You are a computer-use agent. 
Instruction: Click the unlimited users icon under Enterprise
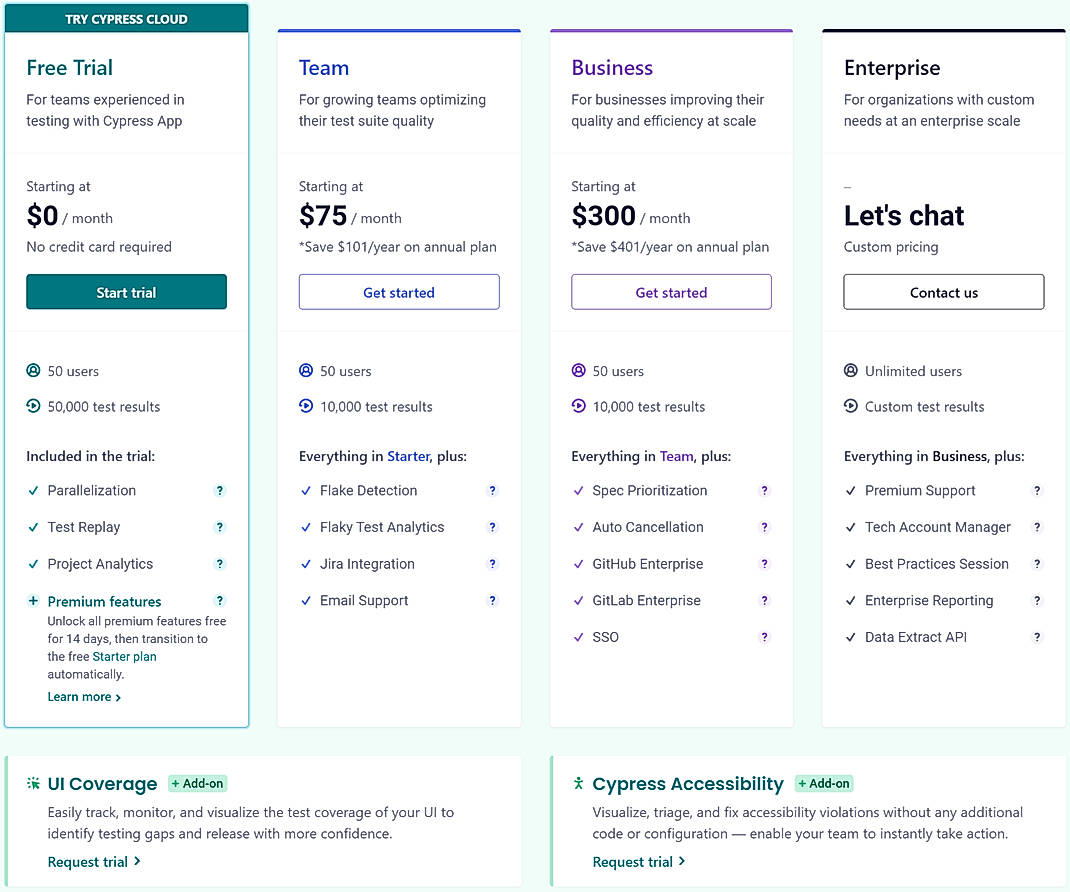[x=850, y=371]
